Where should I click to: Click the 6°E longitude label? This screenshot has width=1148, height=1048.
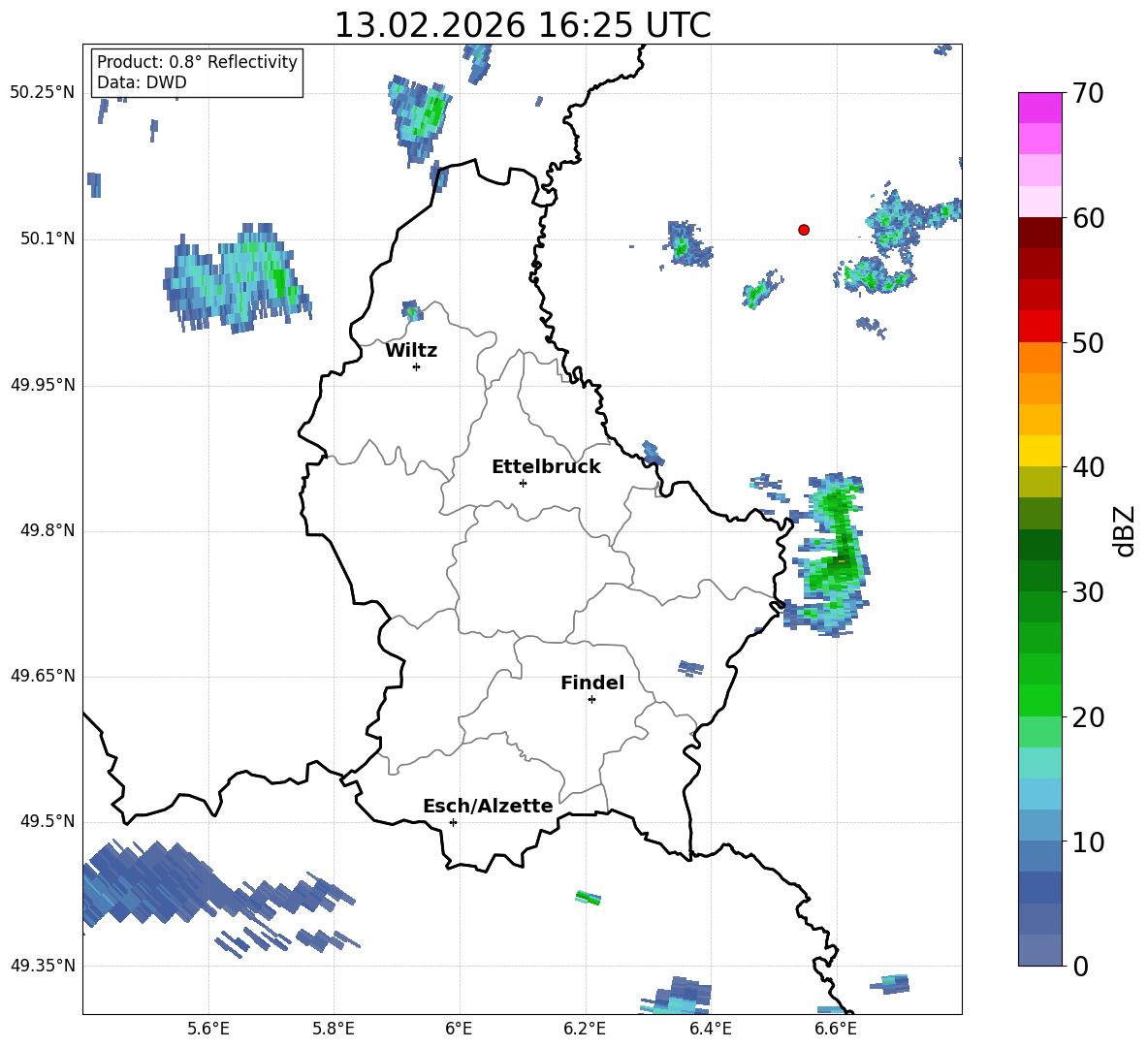[x=459, y=1029]
